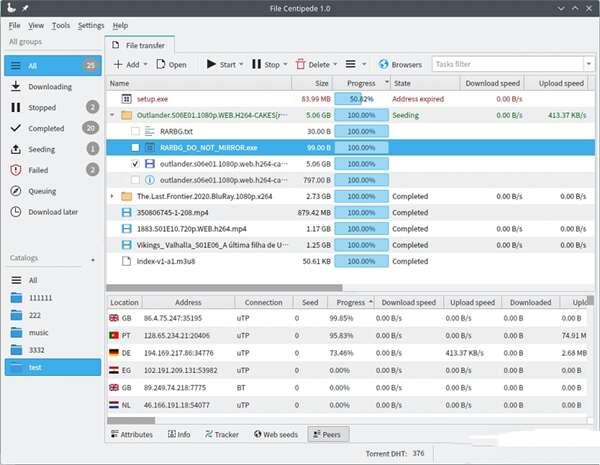This screenshot has height=465, width=600.
Task: Collapse the Outlander.S06E01 torrent folder
Action: 112,115
